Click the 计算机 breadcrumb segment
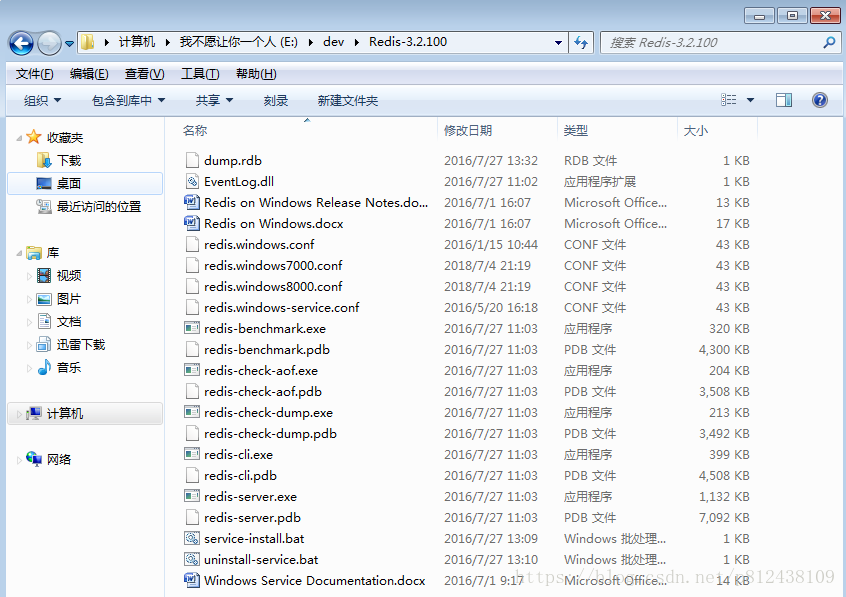846x597 pixels. [137, 42]
